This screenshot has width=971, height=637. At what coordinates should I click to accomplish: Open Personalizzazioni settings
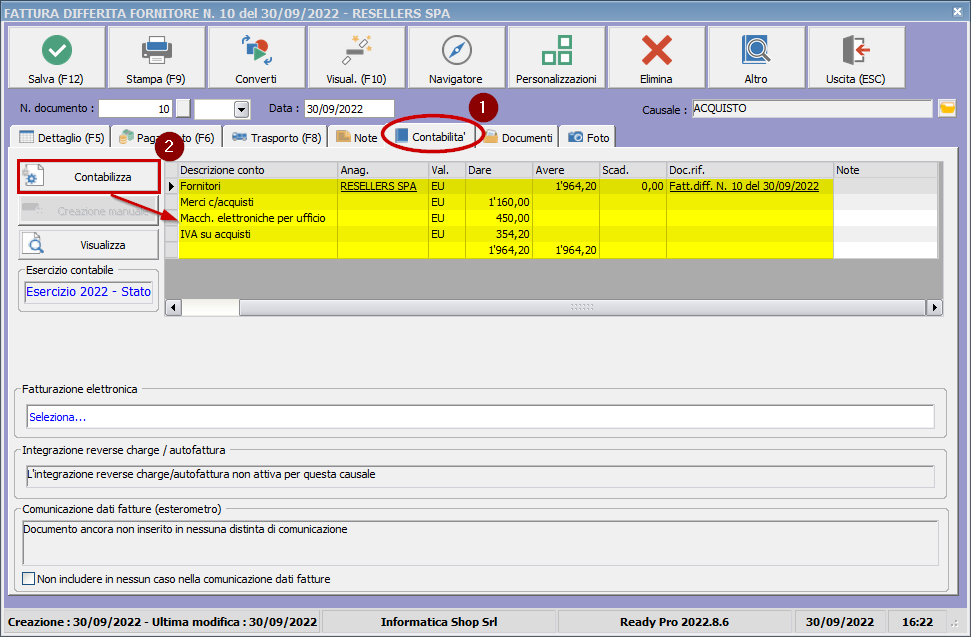tap(556, 58)
